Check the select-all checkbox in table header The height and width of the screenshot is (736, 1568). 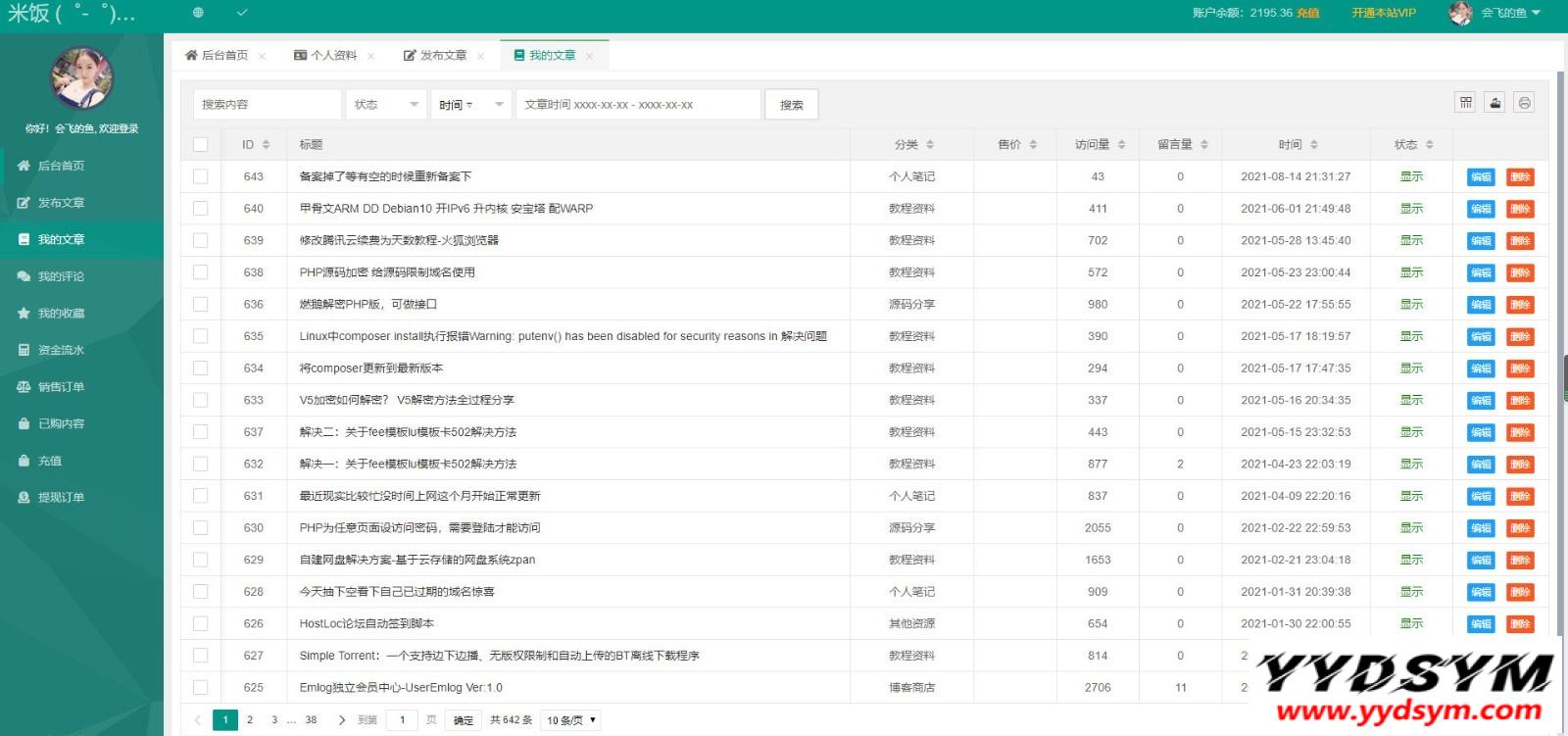pos(201,145)
